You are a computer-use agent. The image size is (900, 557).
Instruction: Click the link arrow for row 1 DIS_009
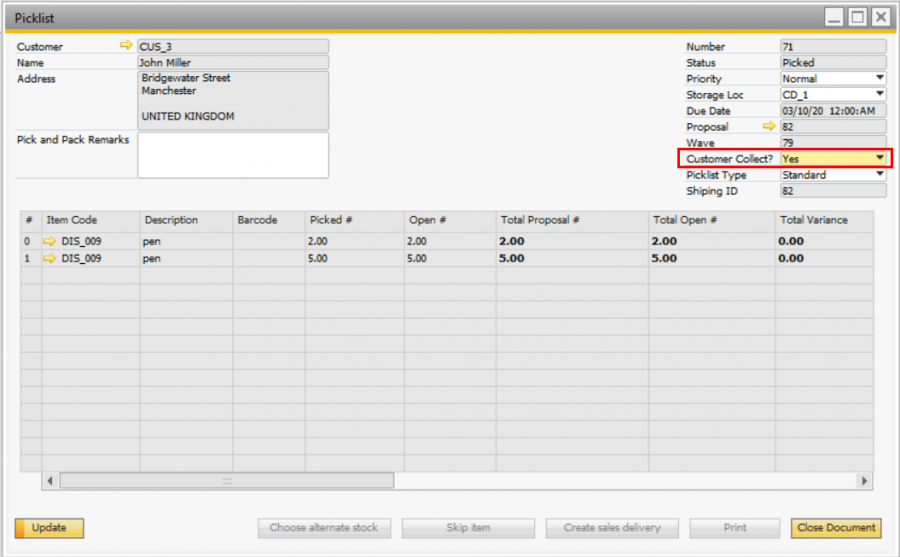(51, 258)
